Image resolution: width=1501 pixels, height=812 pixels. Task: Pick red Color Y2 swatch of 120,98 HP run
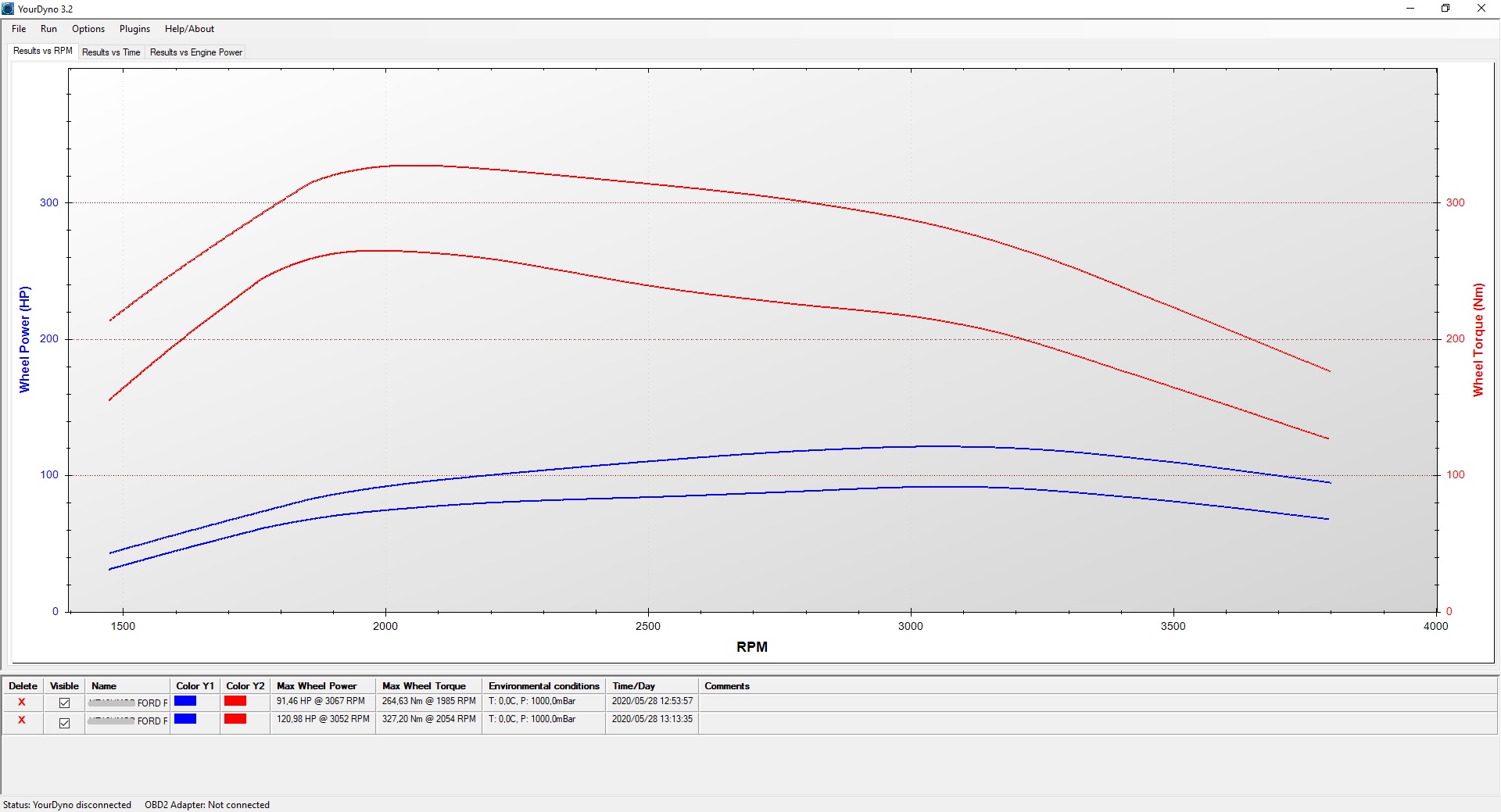pyautogui.click(x=235, y=719)
